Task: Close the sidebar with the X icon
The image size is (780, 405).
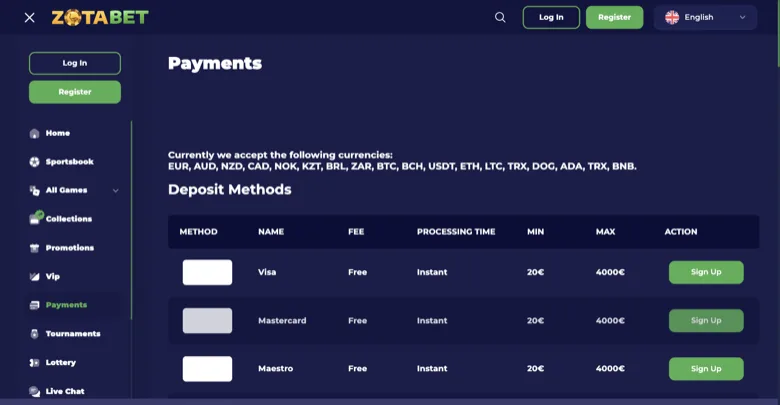Action: click(x=29, y=17)
